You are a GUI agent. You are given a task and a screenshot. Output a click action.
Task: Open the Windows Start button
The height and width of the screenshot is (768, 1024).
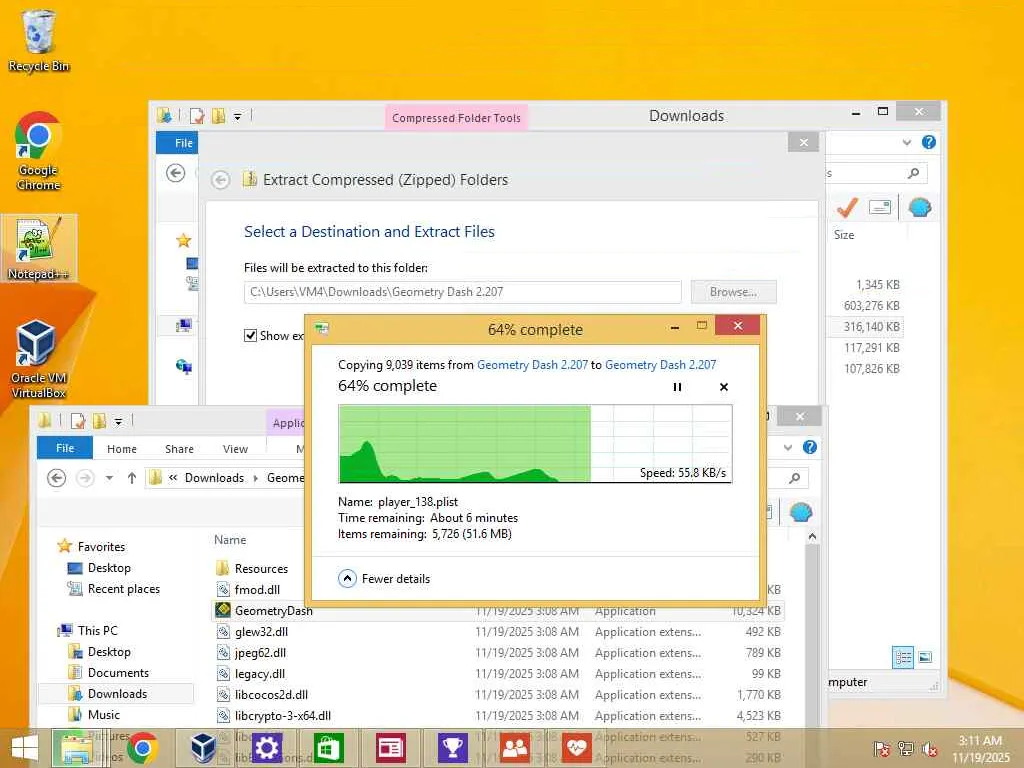(x=24, y=748)
